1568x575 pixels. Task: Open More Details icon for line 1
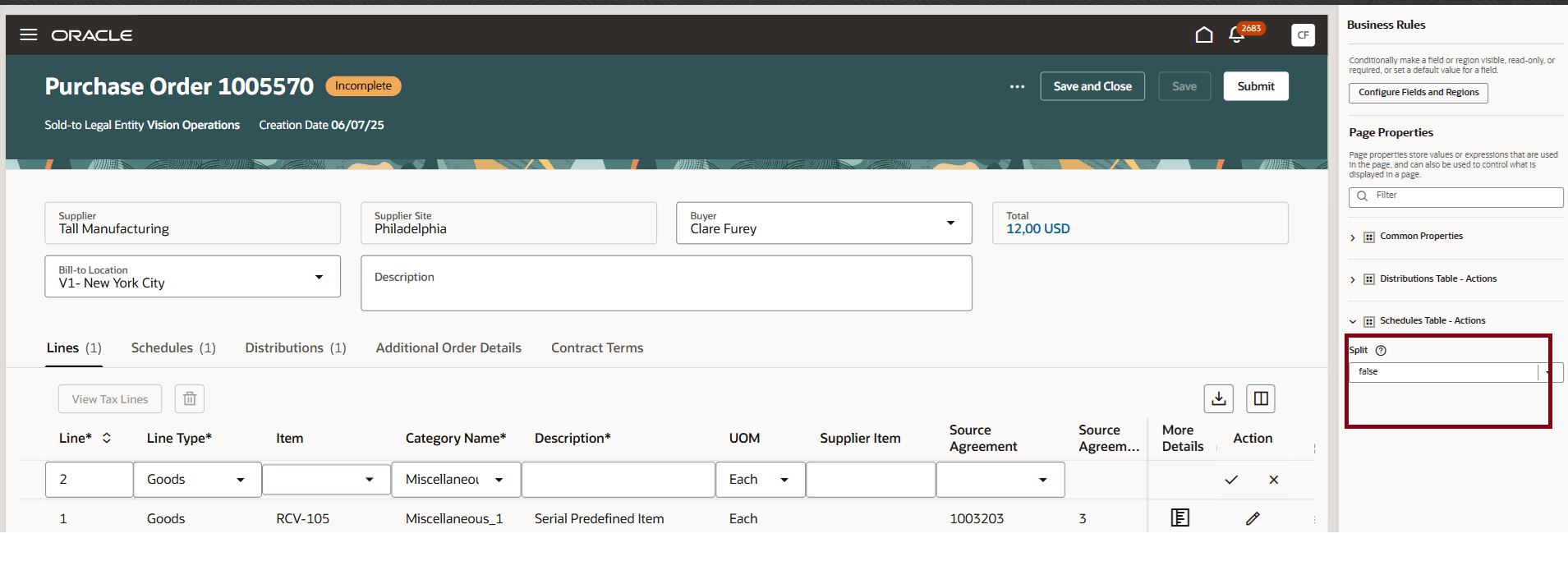click(1180, 518)
